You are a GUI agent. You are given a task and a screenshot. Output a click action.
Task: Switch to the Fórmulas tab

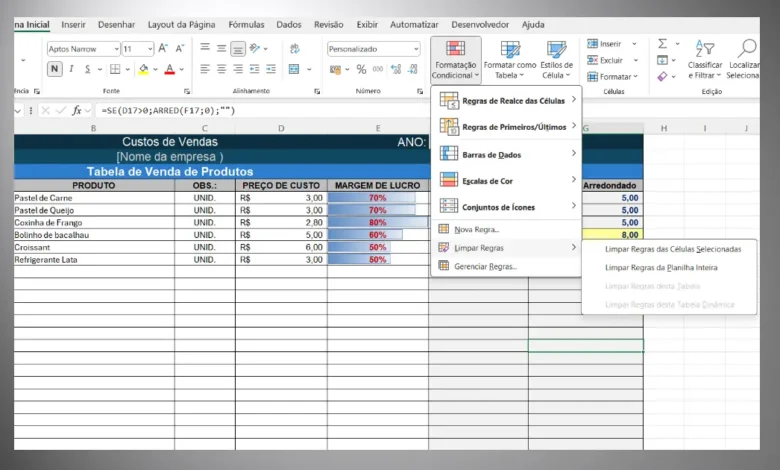(246, 24)
